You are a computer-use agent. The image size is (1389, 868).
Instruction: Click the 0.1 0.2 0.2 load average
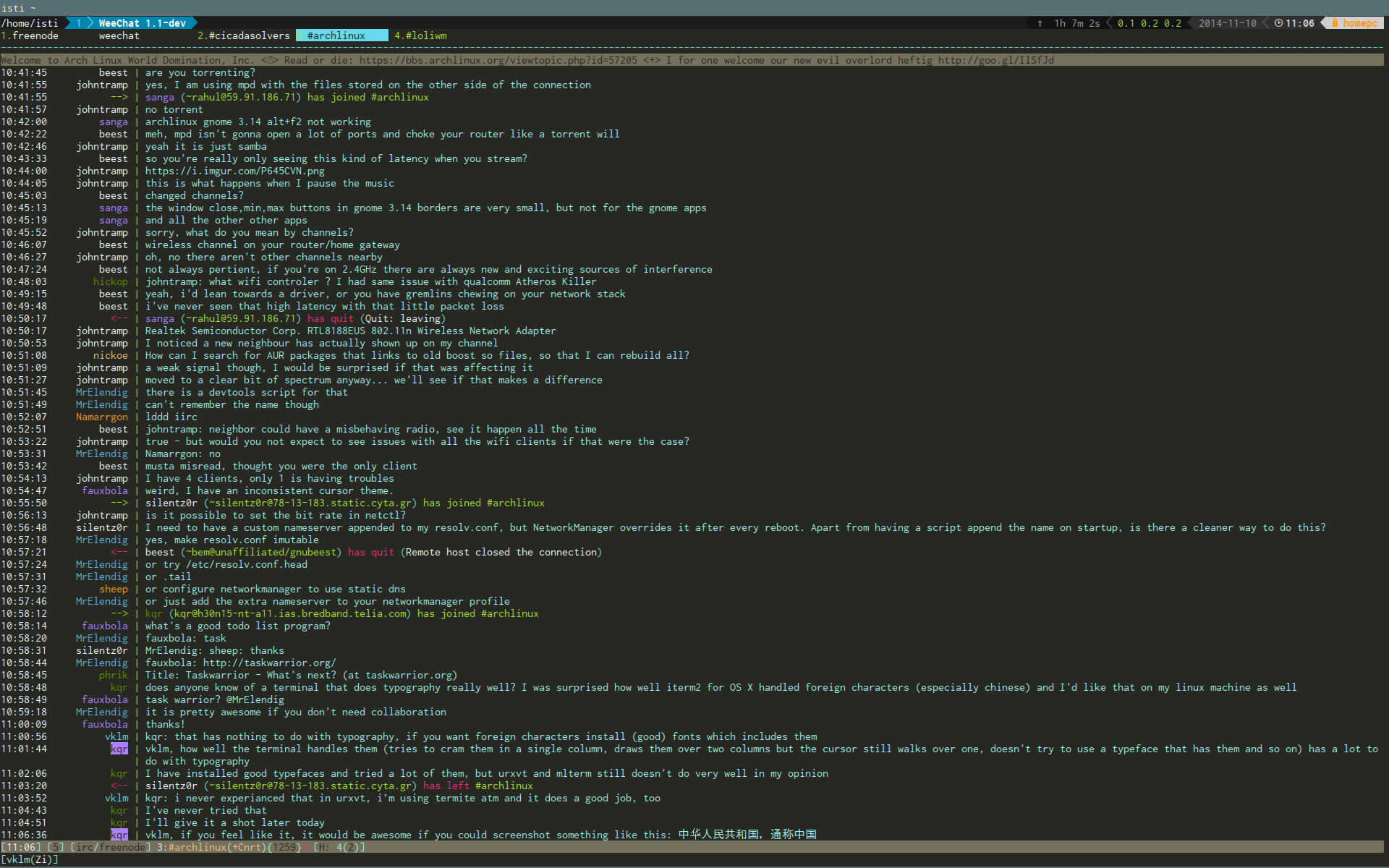(x=1150, y=23)
